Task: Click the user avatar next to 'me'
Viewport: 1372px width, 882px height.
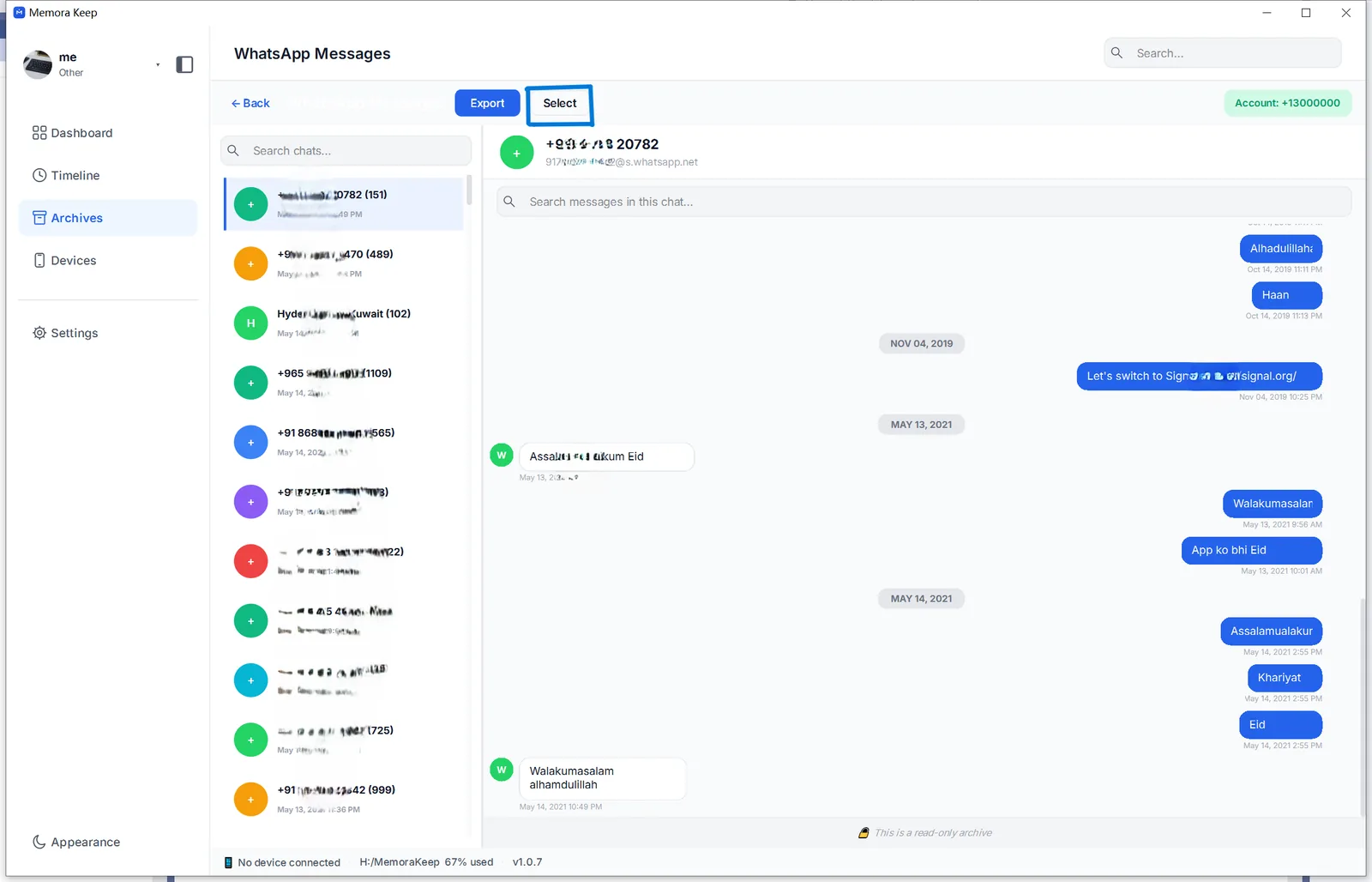Action: point(38,64)
